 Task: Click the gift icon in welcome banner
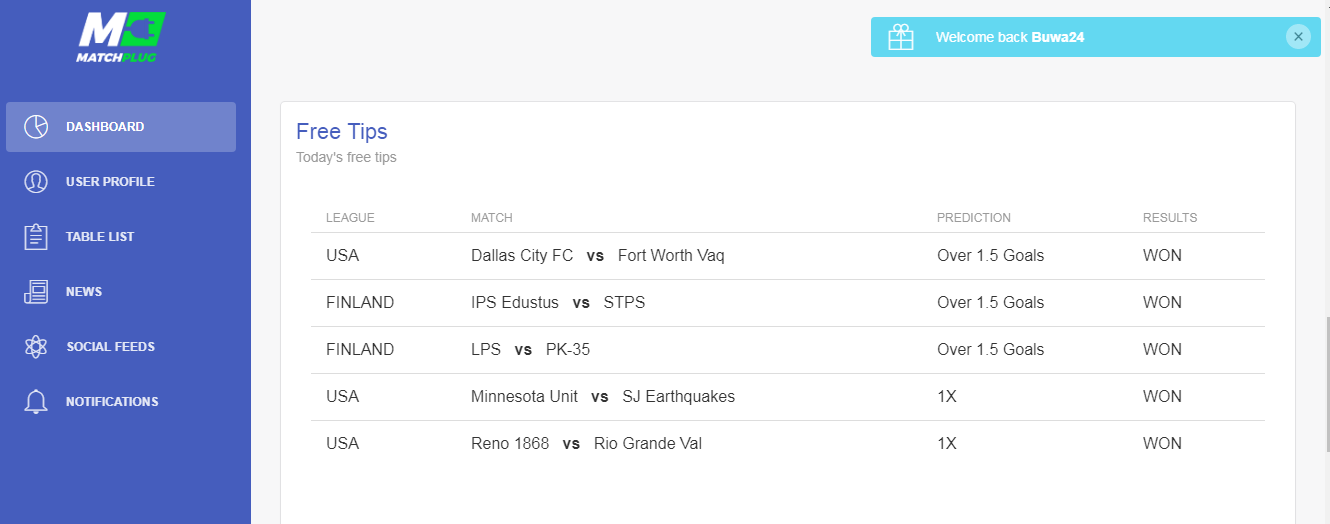[x=901, y=37]
